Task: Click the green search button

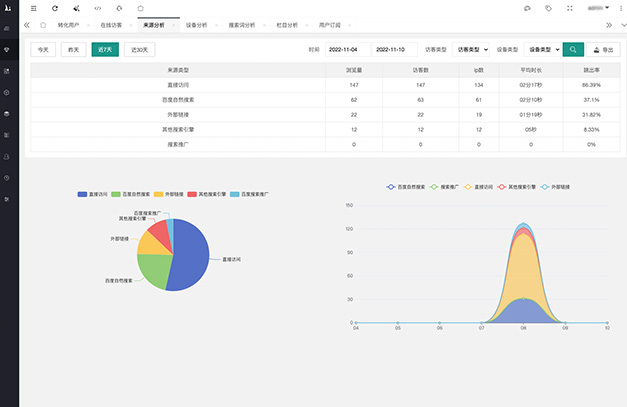Action: coord(573,48)
